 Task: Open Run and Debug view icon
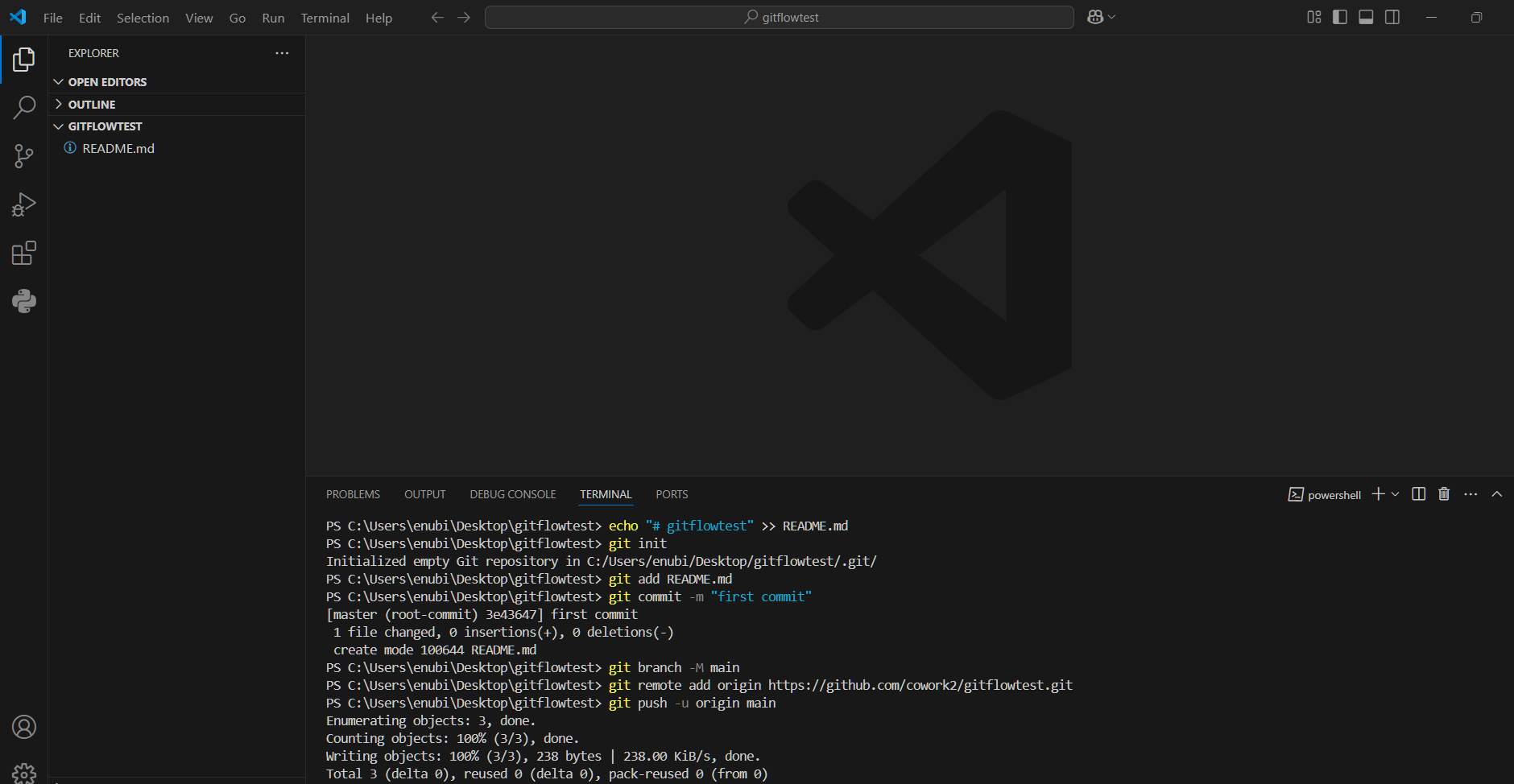point(24,204)
